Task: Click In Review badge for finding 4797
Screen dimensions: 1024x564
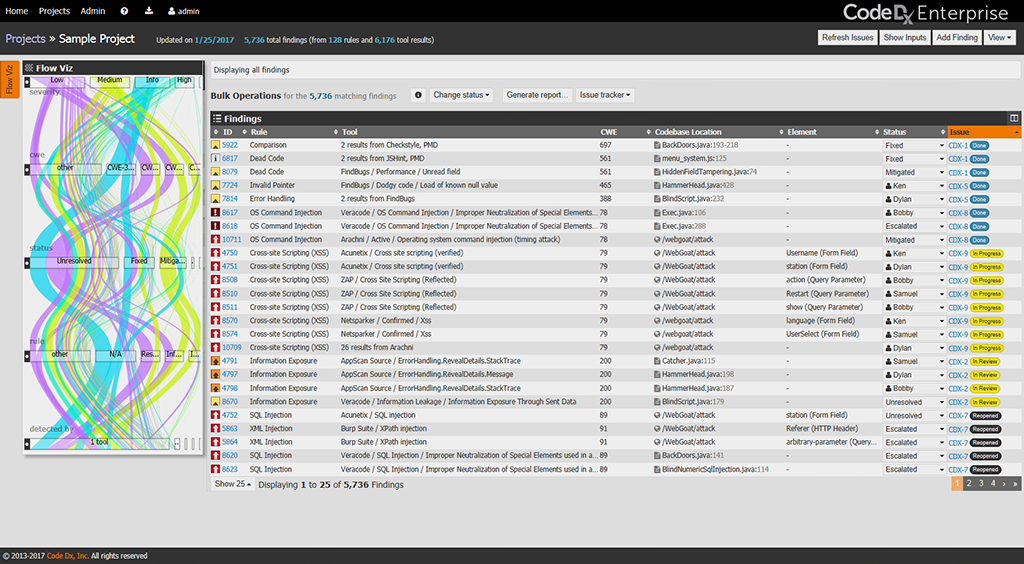Action: pyautogui.click(x=985, y=375)
